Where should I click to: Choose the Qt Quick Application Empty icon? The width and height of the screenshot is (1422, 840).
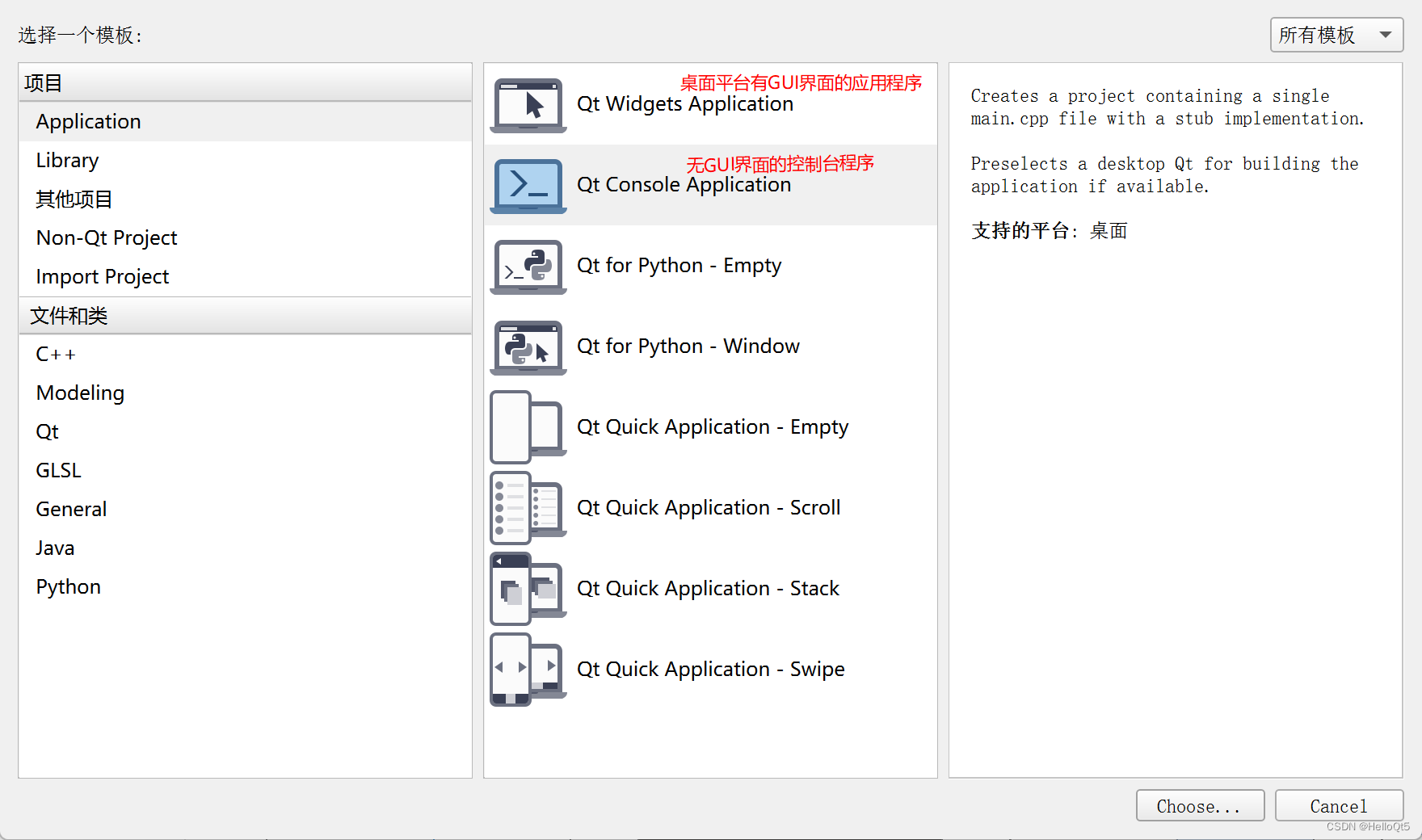[528, 427]
